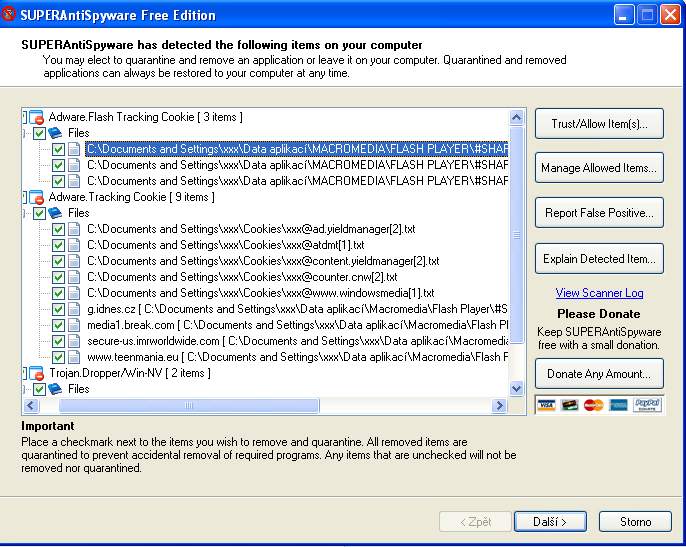Click the Adware.Tracking Cookie threat icon
Viewport: 686px width, 547px height.
37,197
